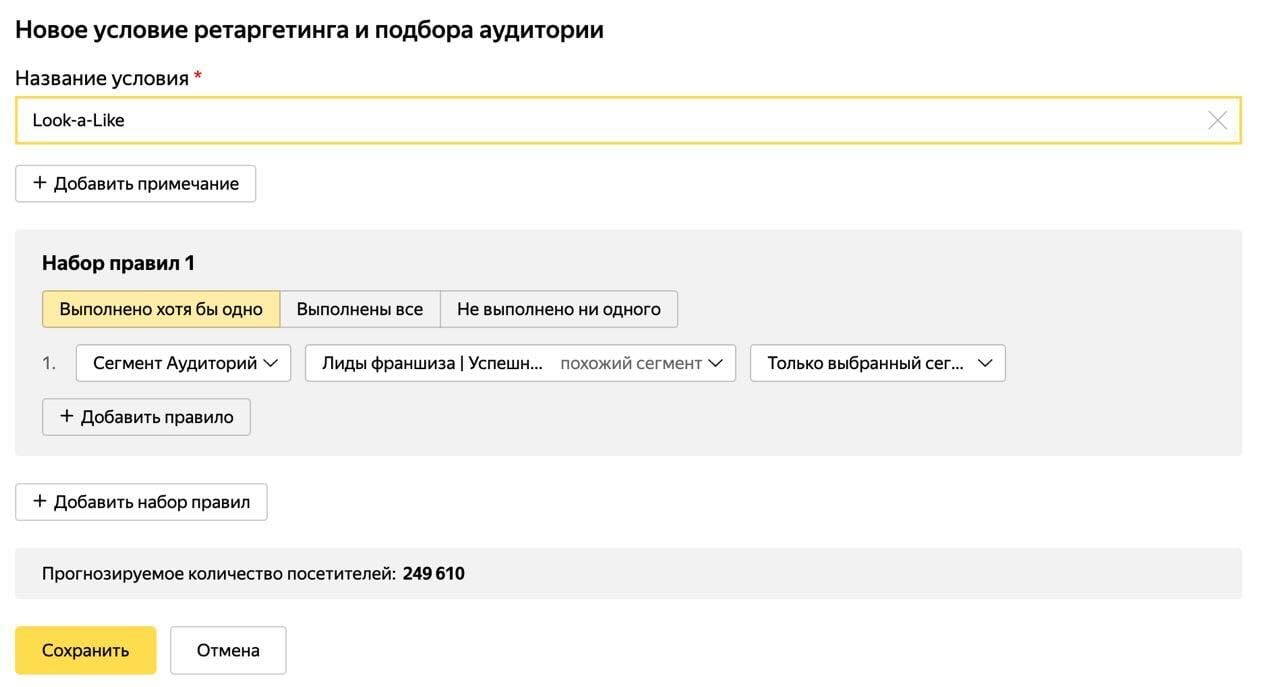Screen dimensions: 1280x687
Task: Click plus icon beside Добавить примечание
Action: 40,184
